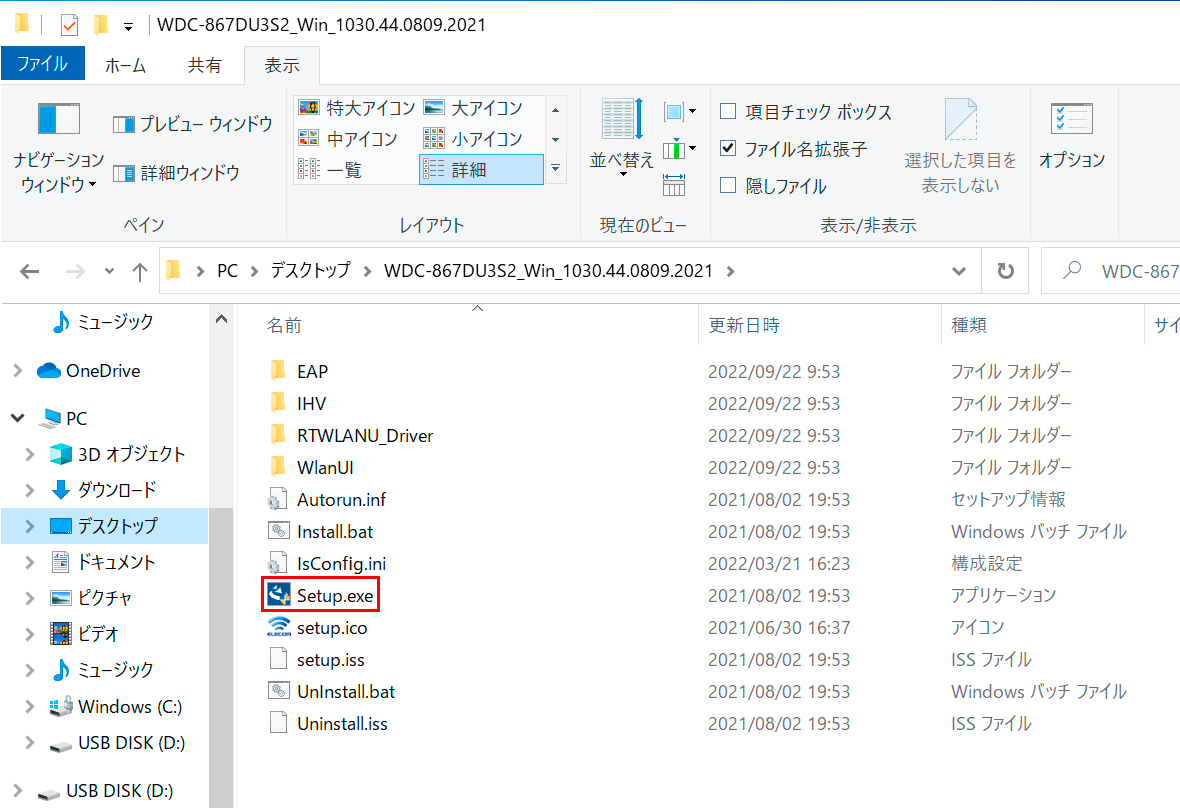
Task: Select Medium icons (中アイコン) layout
Action: pyautogui.click(x=348, y=139)
